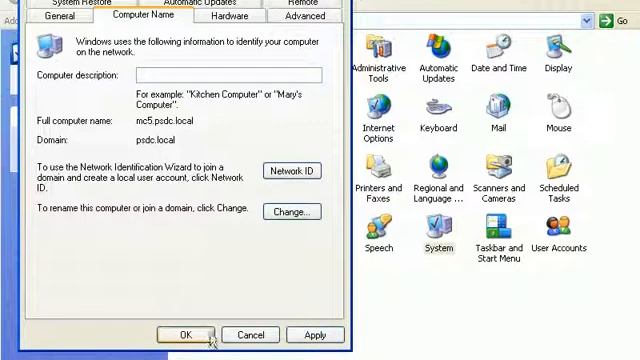Confirm with the OK button
This screenshot has height=360, width=640.
click(x=186, y=335)
